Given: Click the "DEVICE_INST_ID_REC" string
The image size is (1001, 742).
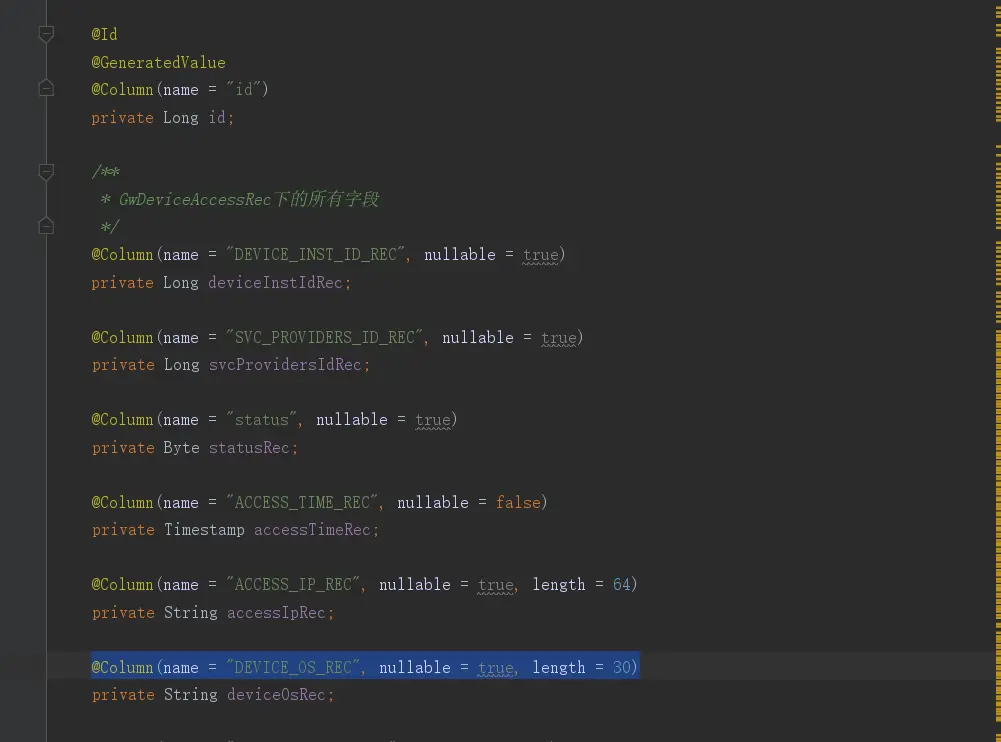Looking at the screenshot, I should (x=315, y=255).
